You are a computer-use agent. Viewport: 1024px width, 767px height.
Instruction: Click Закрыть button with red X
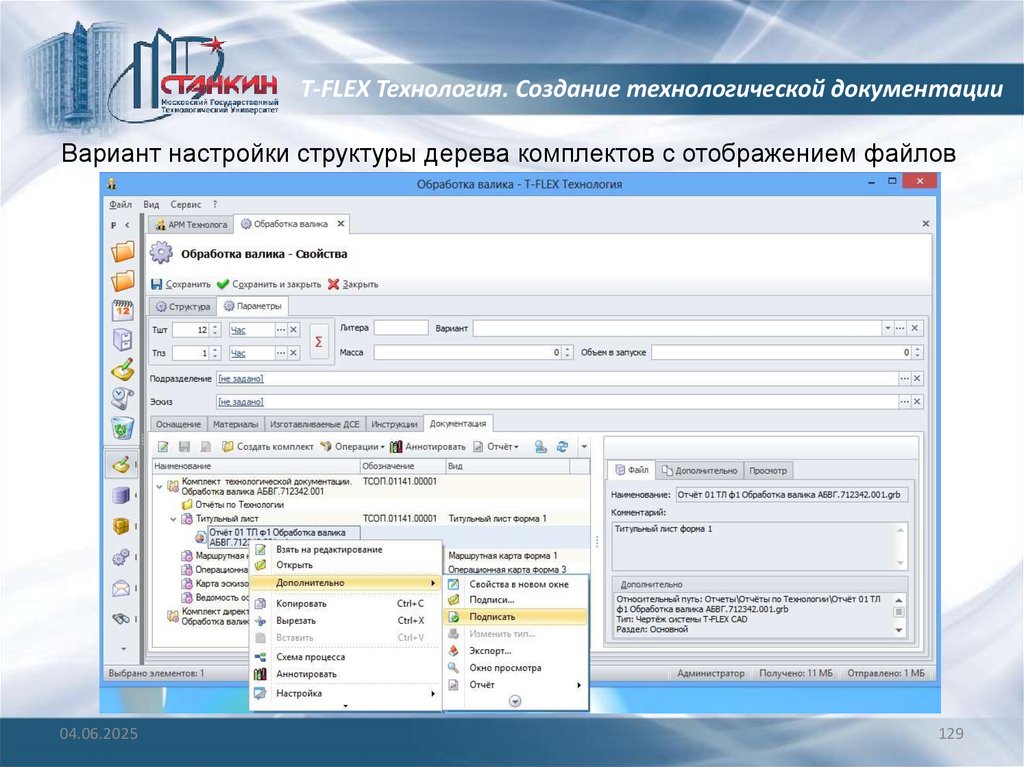353,284
